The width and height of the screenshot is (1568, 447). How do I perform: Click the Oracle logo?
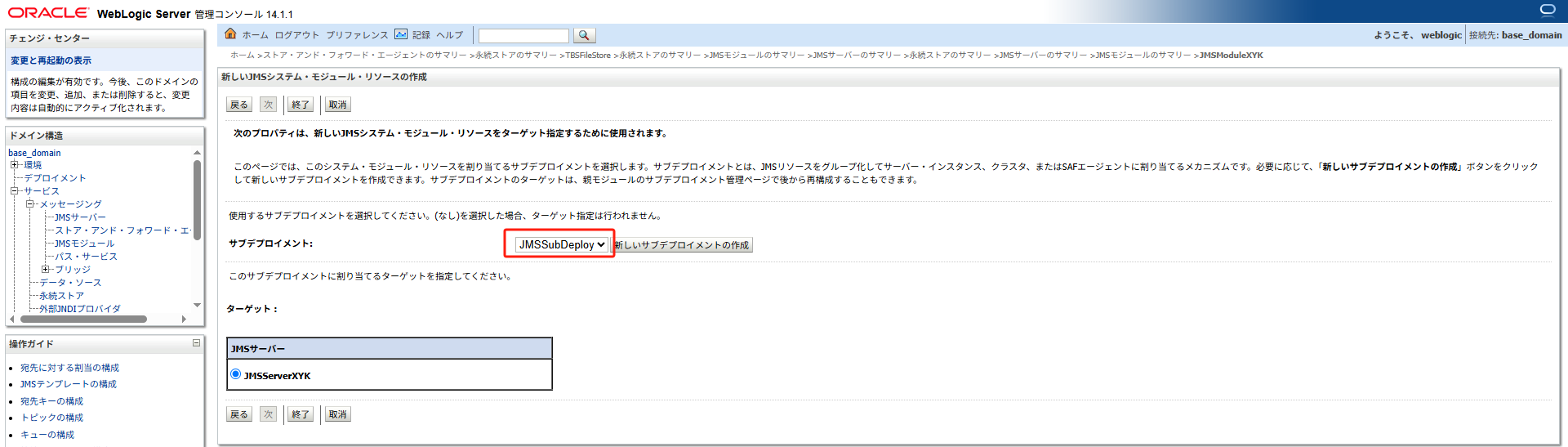coord(48,12)
